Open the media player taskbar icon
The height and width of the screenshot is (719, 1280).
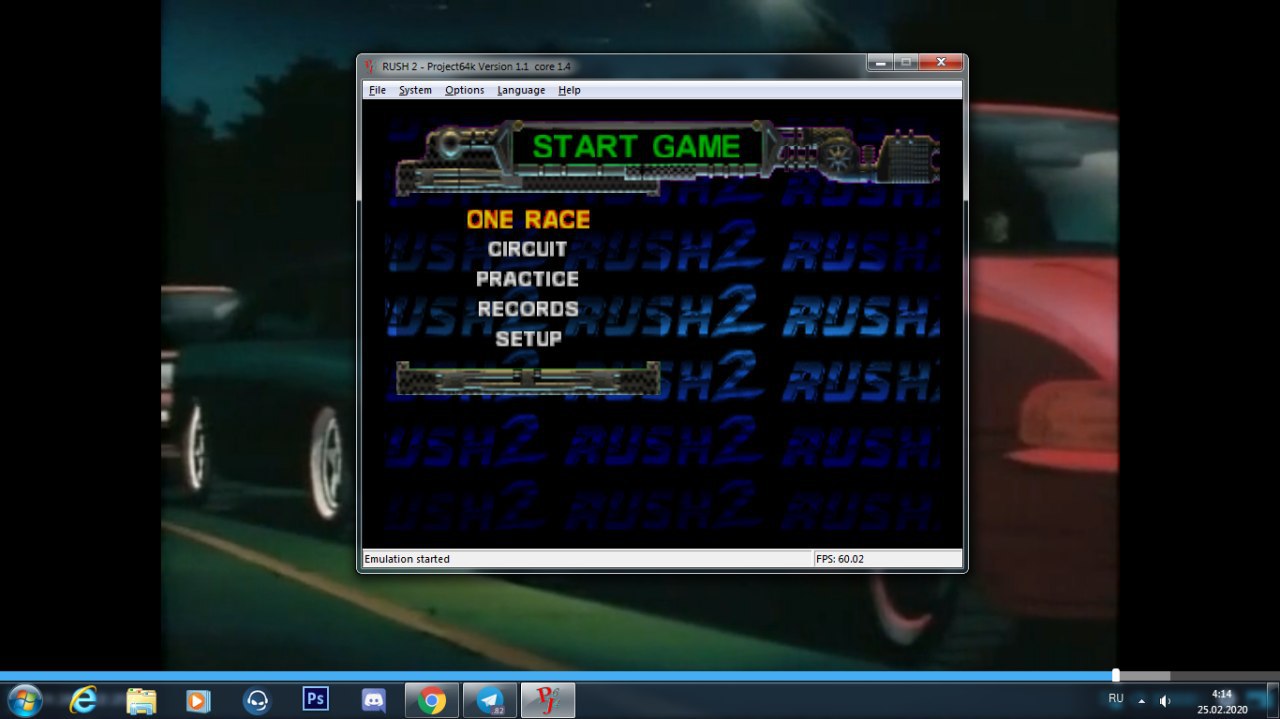coord(198,700)
